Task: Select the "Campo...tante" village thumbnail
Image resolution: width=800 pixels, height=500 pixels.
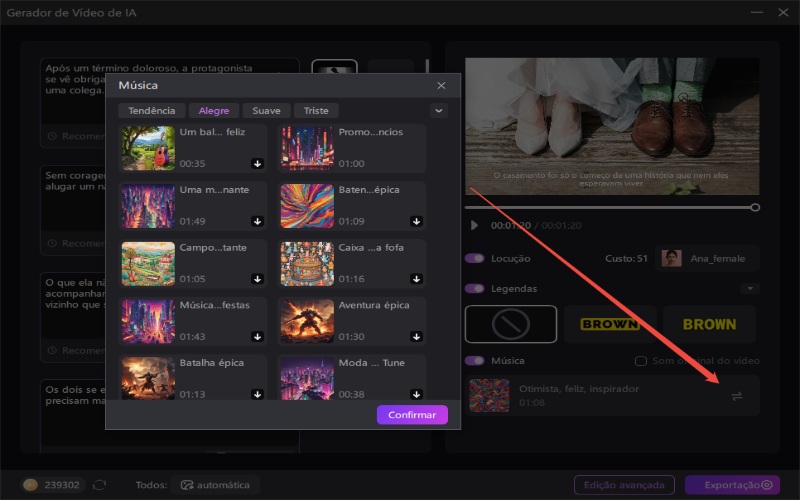Action: (148, 264)
